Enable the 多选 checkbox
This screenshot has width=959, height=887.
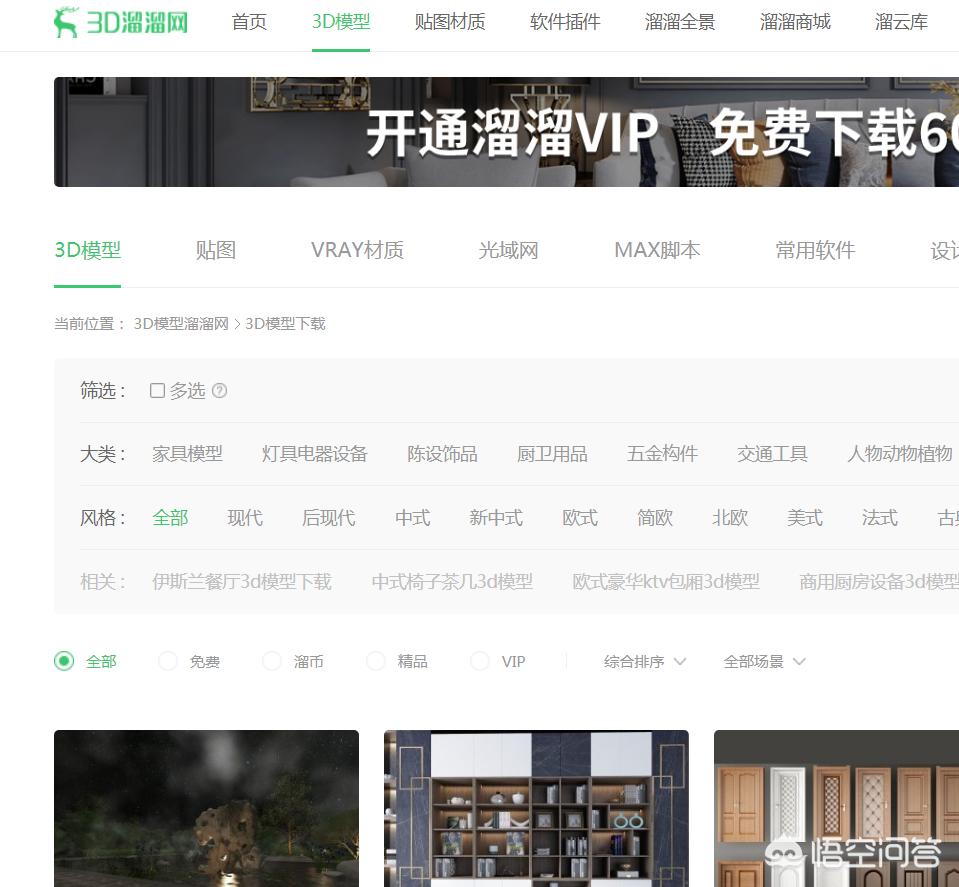tap(157, 391)
